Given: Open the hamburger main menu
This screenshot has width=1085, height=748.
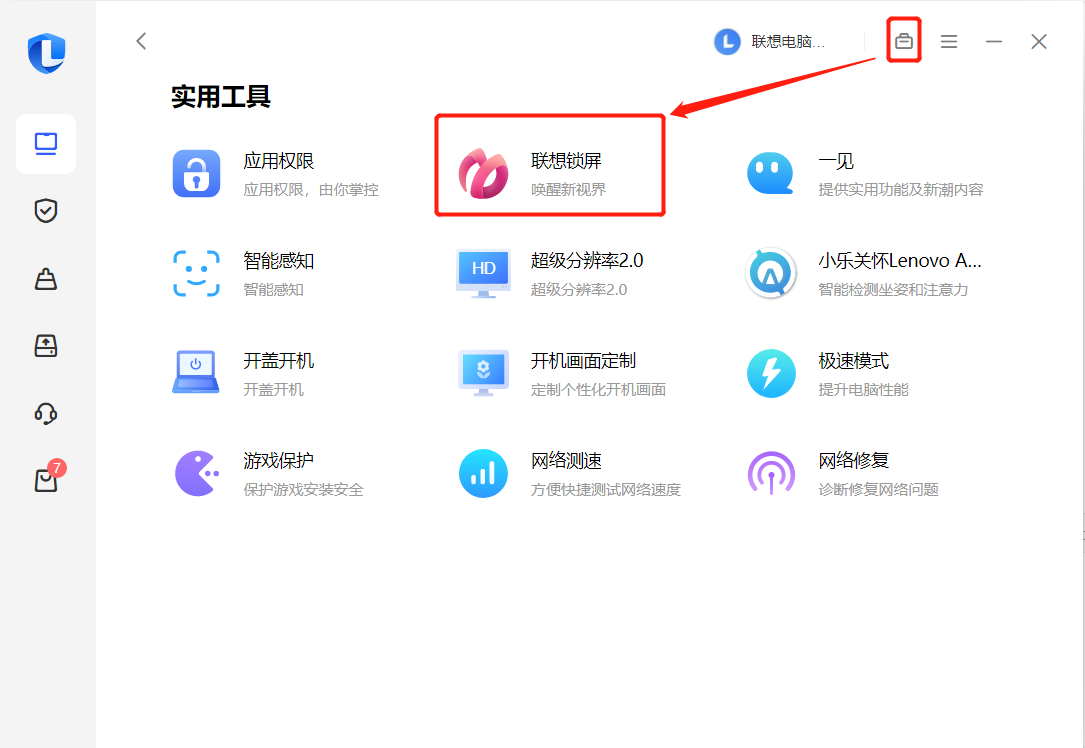Looking at the screenshot, I should [x=949, y=42].
